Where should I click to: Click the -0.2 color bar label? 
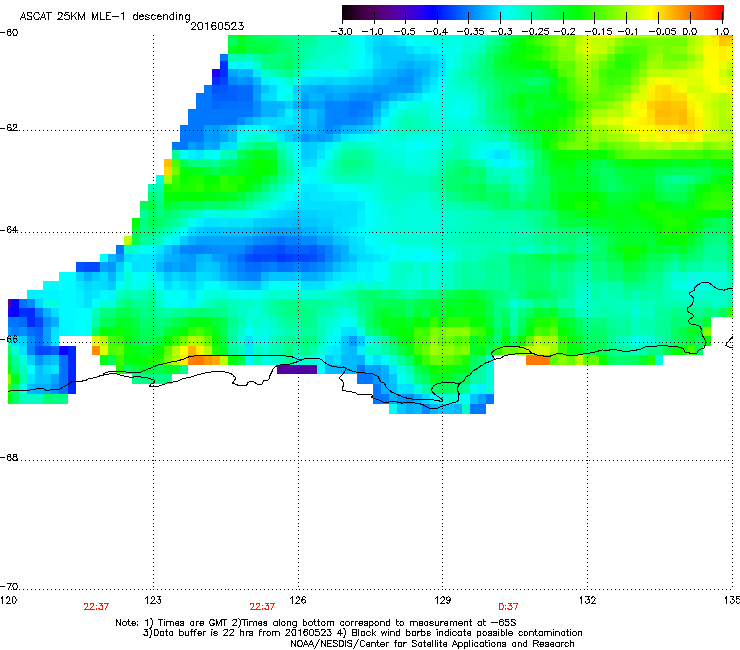[565, 31]
